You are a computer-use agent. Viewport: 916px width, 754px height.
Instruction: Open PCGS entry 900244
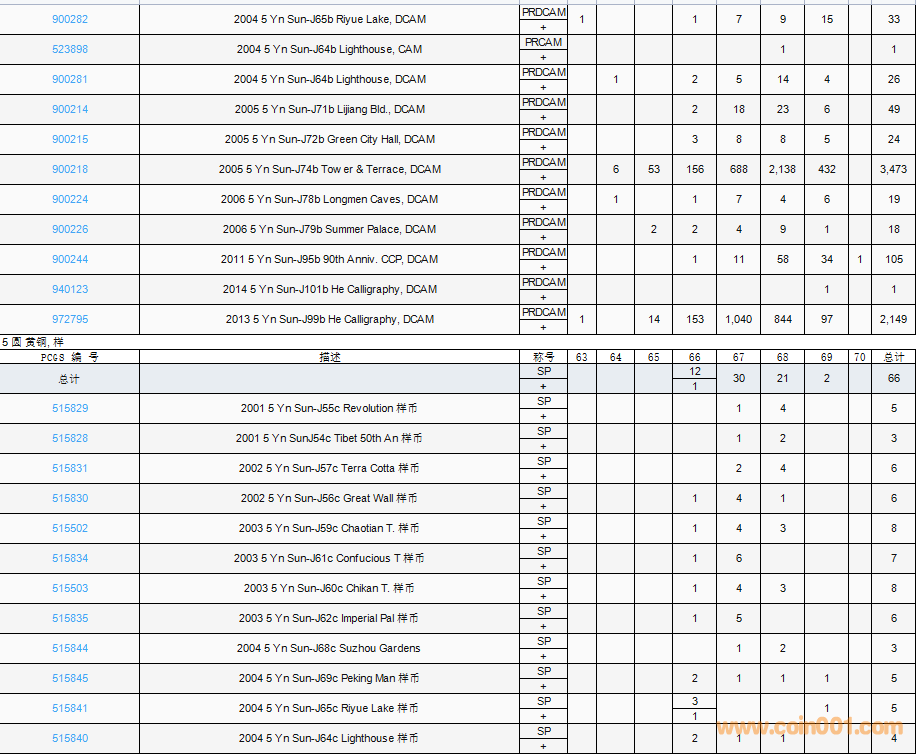tap(70, 259)
